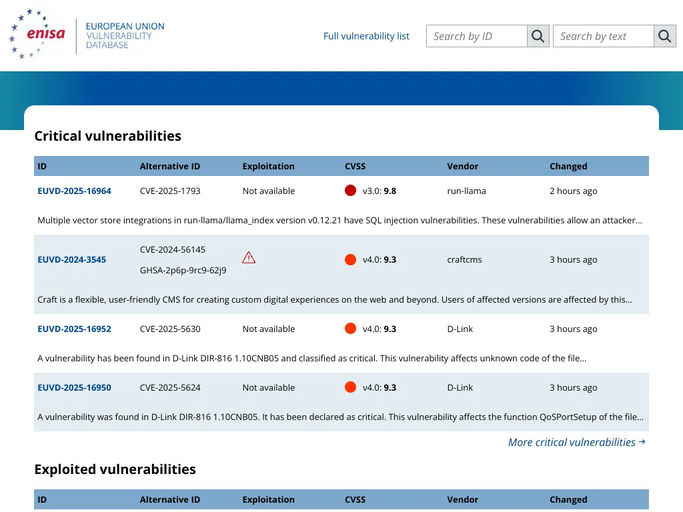The image size is (683, 512).
Task: Click the Critical table Alternative ID header
Action: [x=170, y=166]
